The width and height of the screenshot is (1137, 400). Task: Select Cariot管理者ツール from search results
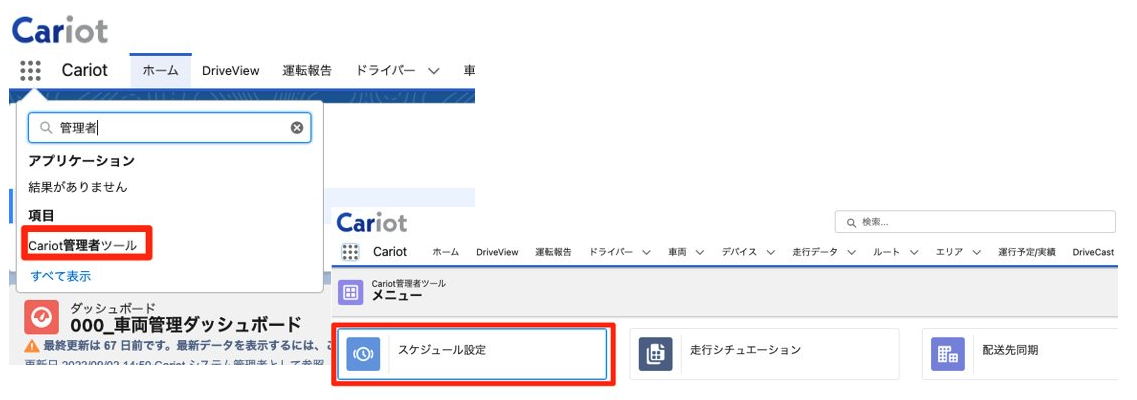[x=83, y=246]
